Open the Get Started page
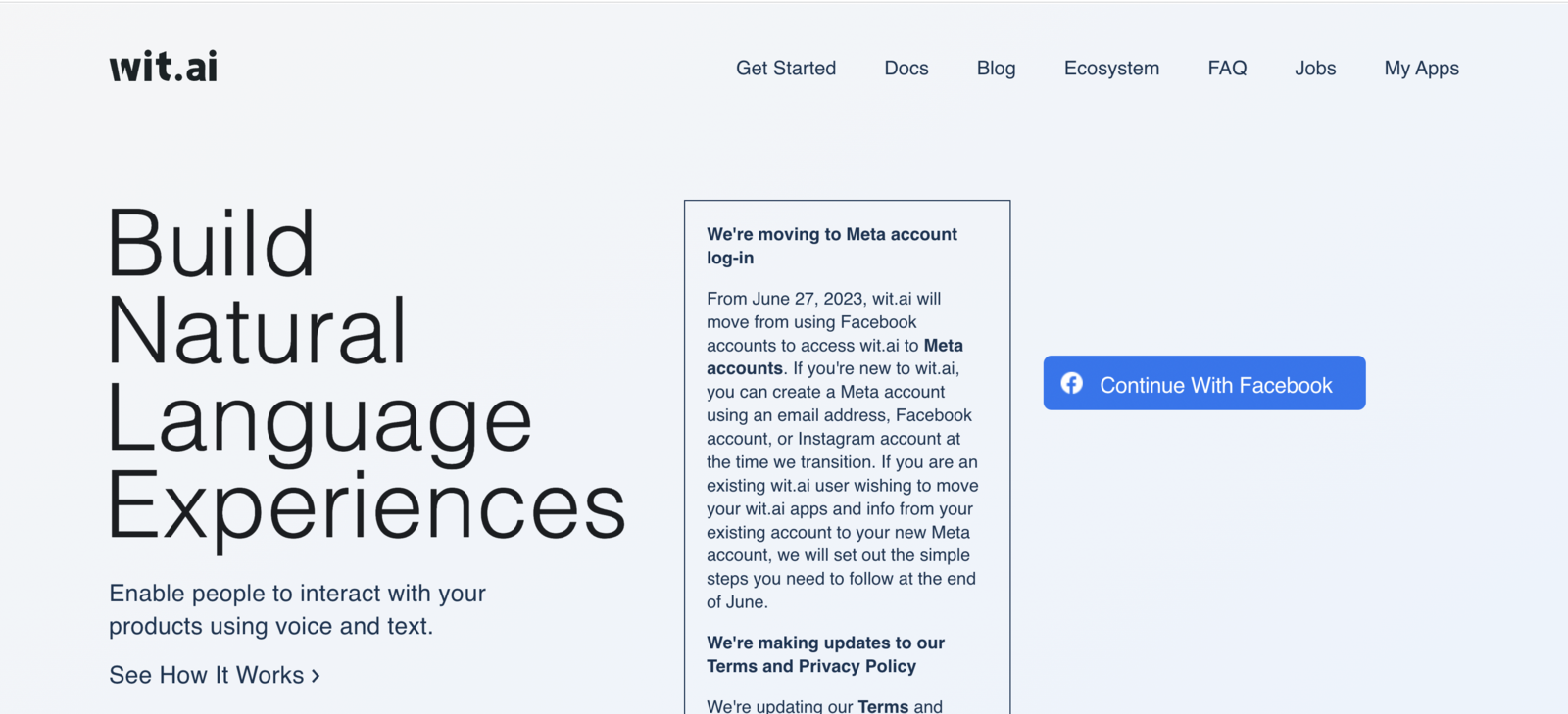 pyautogui.click(x=786, y=69)
